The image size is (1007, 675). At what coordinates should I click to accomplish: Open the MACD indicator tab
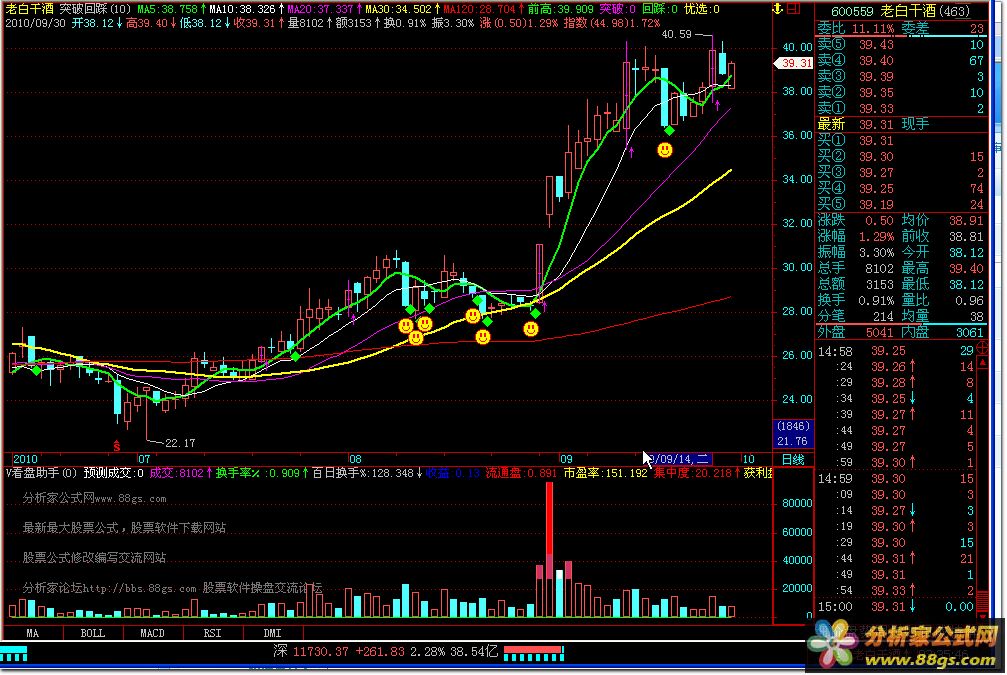click(152, 633)
